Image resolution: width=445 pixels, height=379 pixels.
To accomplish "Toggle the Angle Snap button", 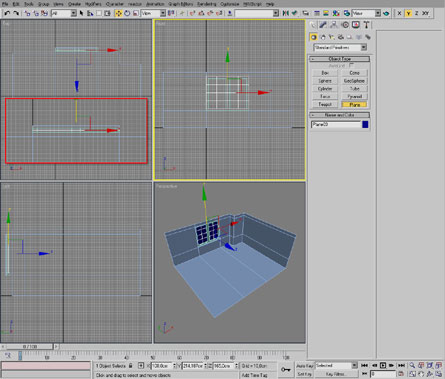I will click(x=201, y=13).
